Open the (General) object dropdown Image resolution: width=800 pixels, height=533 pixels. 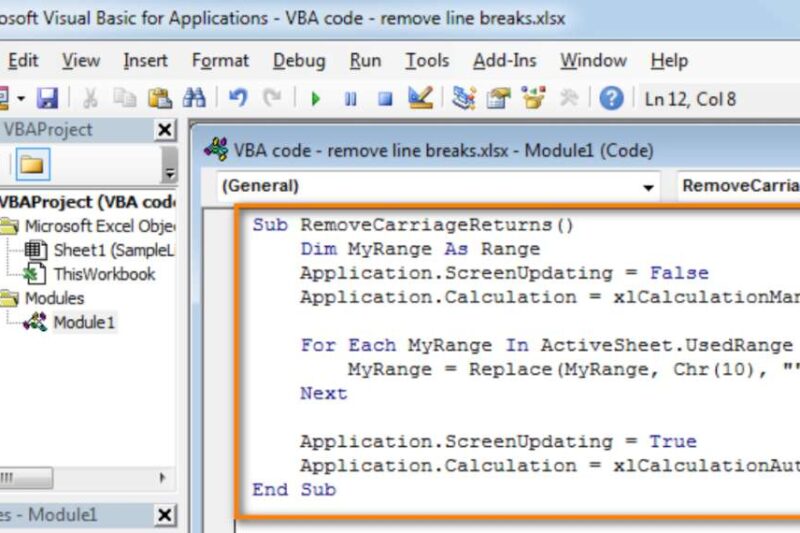pyautogui.click(x=439, y=186)
